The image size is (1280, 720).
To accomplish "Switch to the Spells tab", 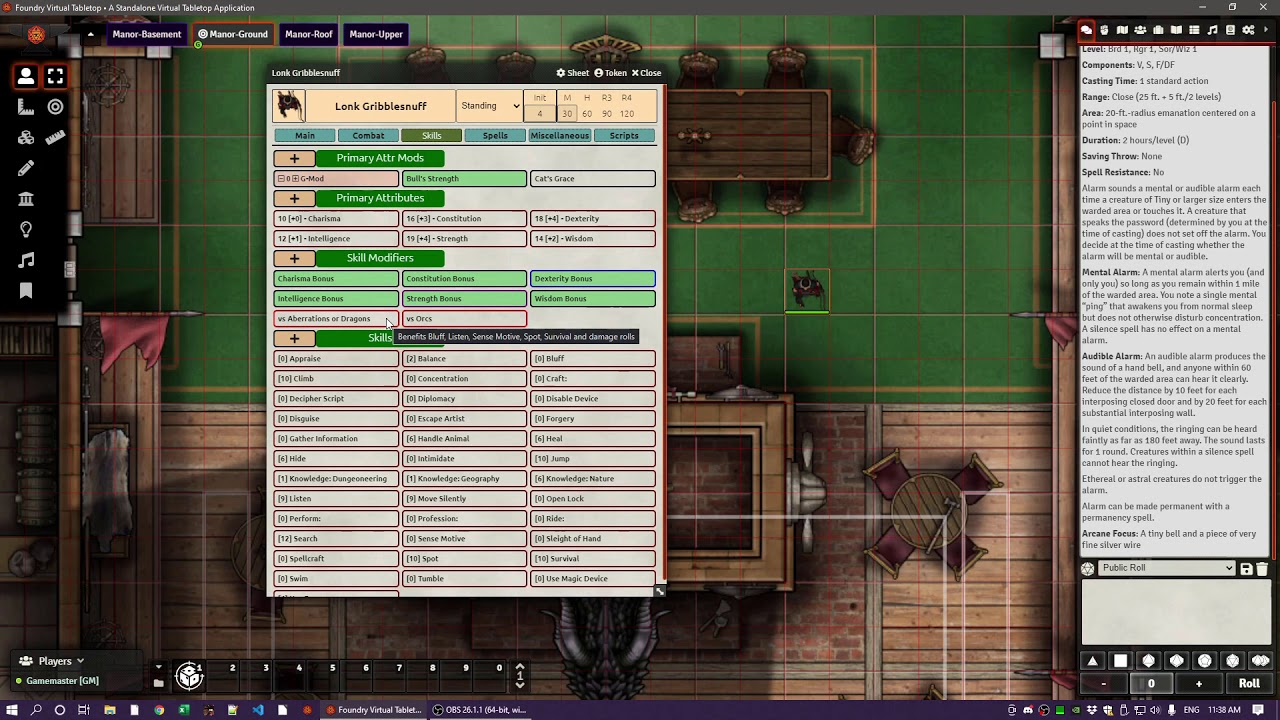I will coord(495,136).
